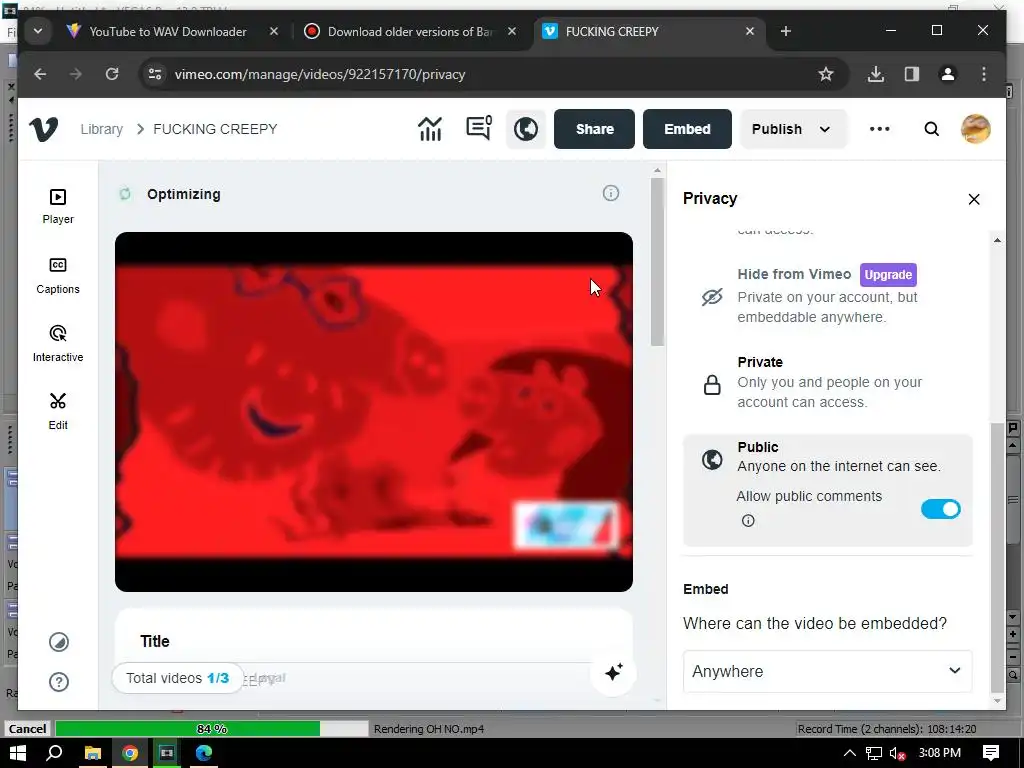Open the Captions sidebar item
The image size is (1024, 768).
pos(58,276)
